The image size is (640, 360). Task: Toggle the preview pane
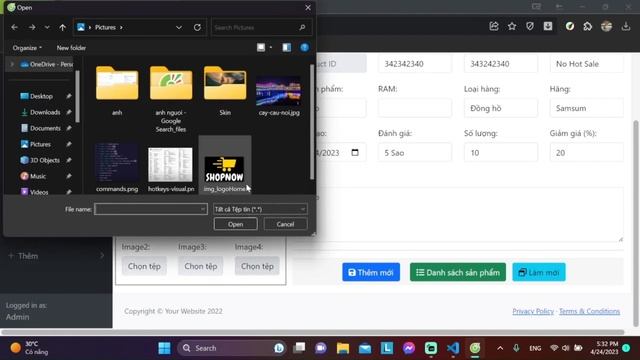coord(287,47)
